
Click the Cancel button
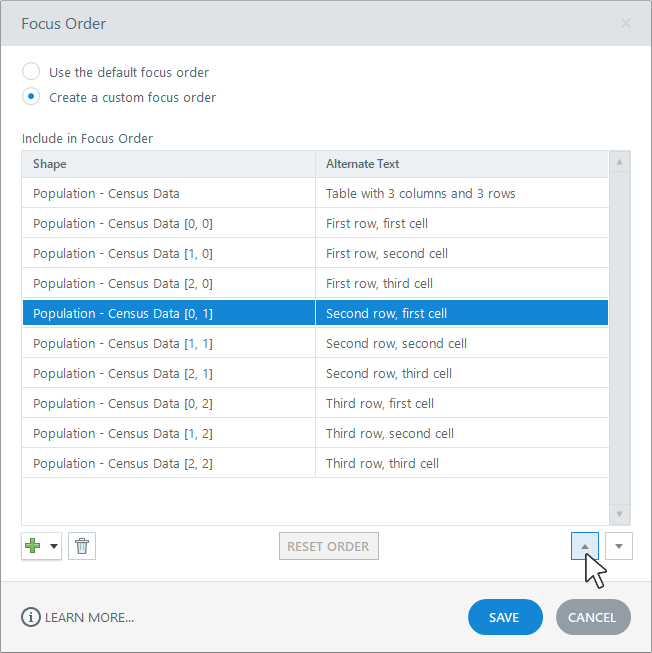[593, 617]
